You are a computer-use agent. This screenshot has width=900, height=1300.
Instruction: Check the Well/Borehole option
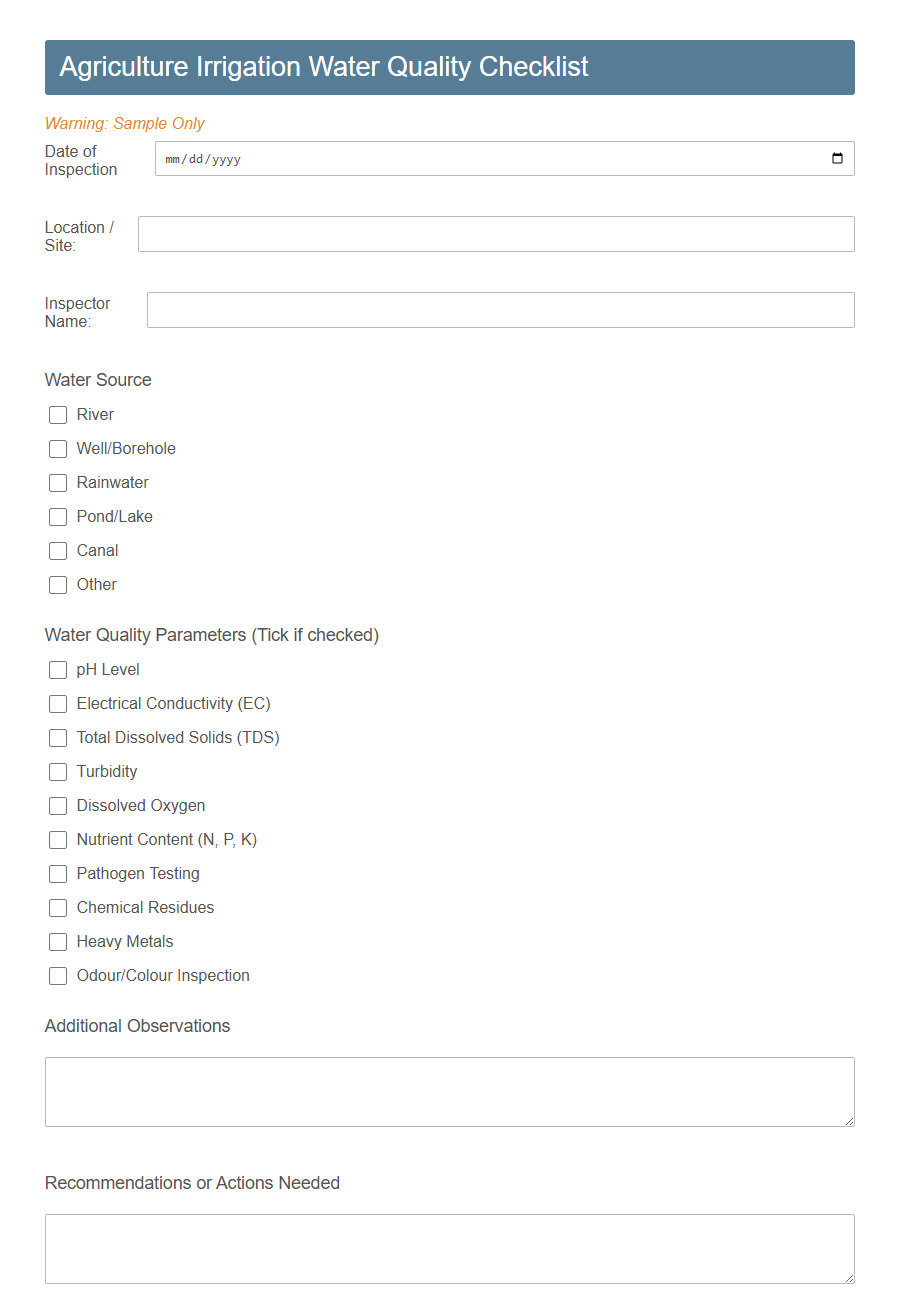click(57, 448)
